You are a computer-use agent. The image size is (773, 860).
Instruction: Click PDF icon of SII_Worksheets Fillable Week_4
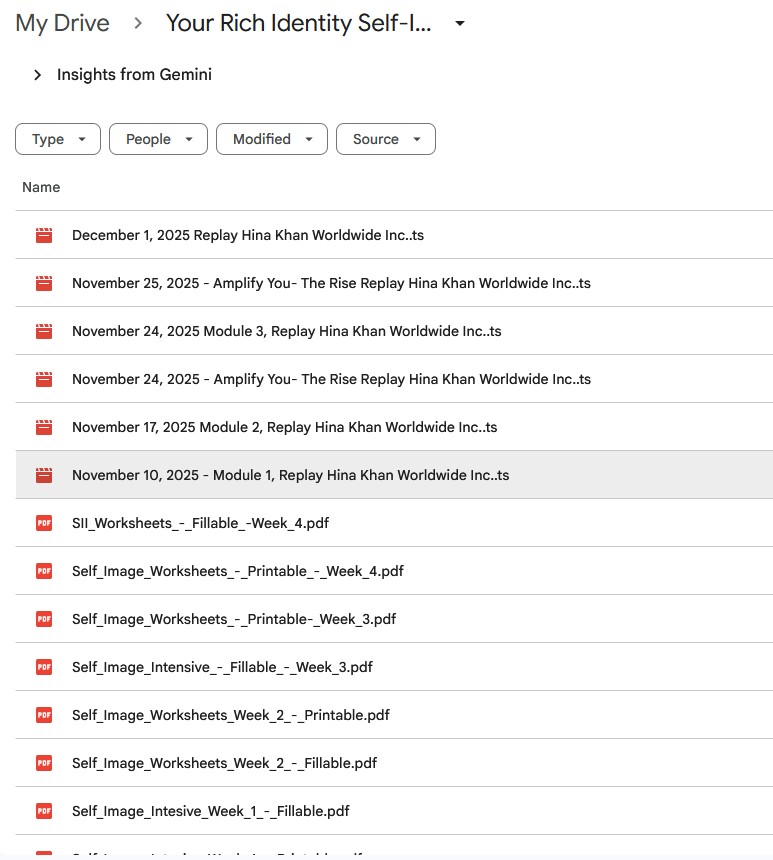(x=44, y=524)
